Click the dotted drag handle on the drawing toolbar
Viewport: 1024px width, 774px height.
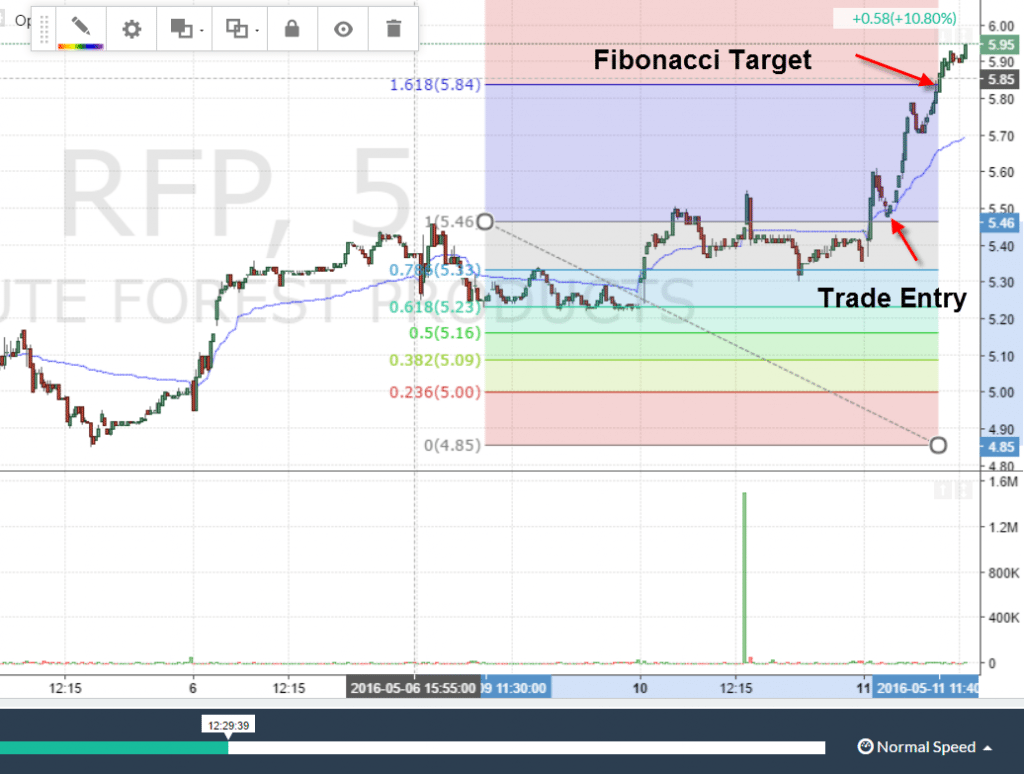pos(43,29)
